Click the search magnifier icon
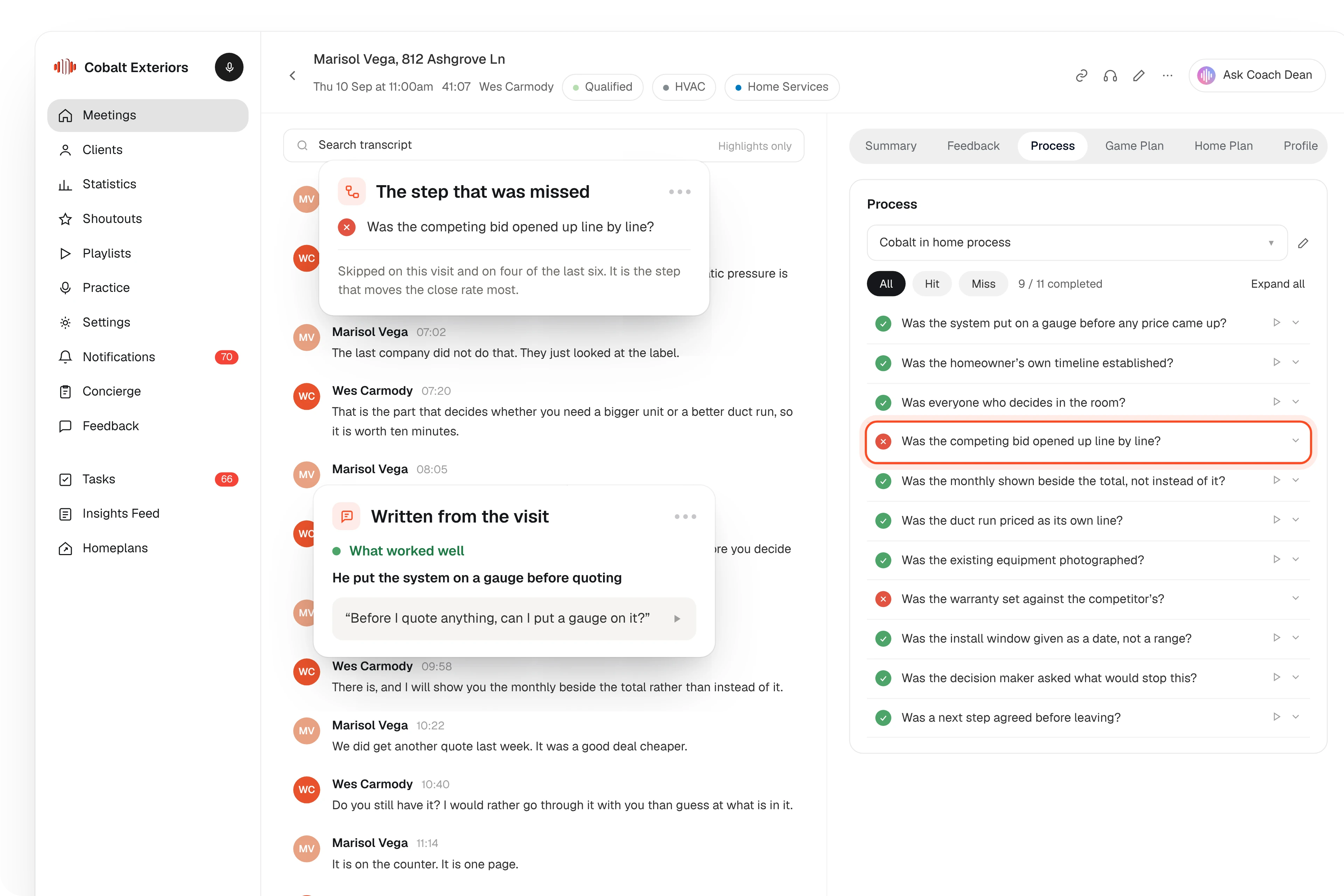1344x896 pixels. (x=302, y=146)
